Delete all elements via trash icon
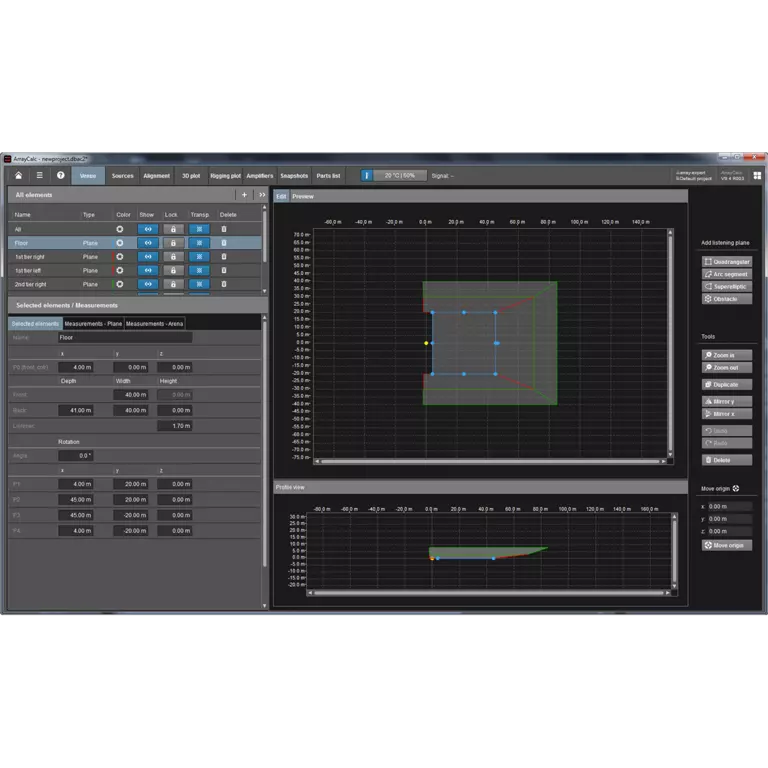This screenshot has width=768, height=768. [x=224, y=229]
